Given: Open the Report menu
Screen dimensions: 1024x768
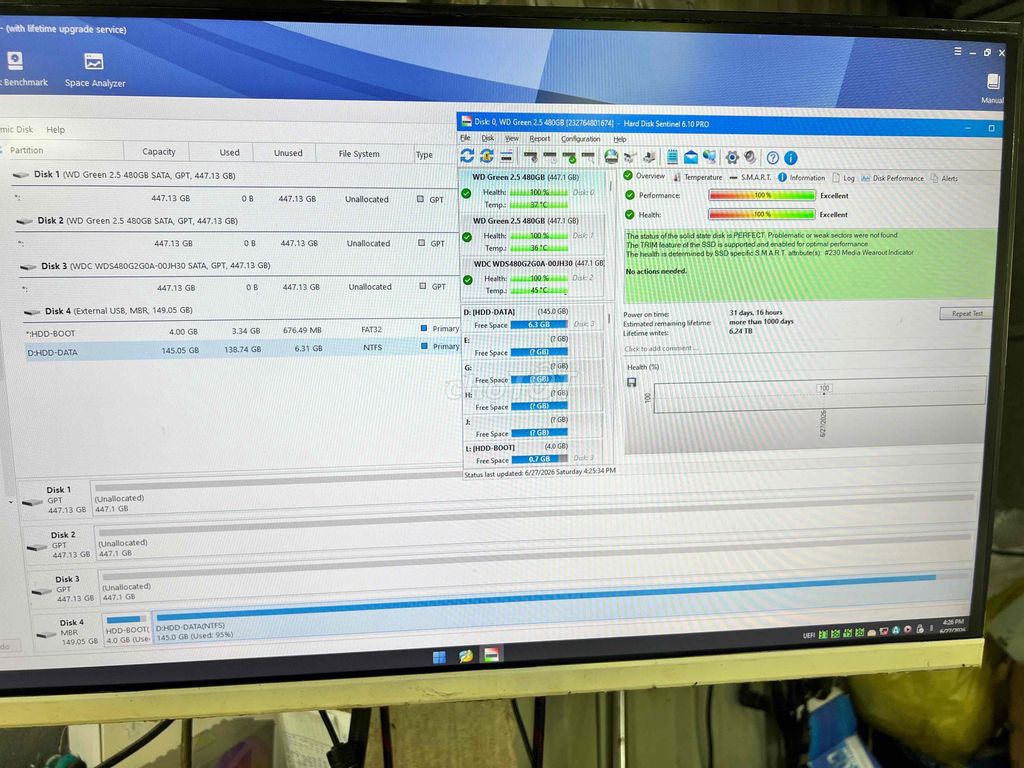Looking at the screenshot, I should (539, 138).
